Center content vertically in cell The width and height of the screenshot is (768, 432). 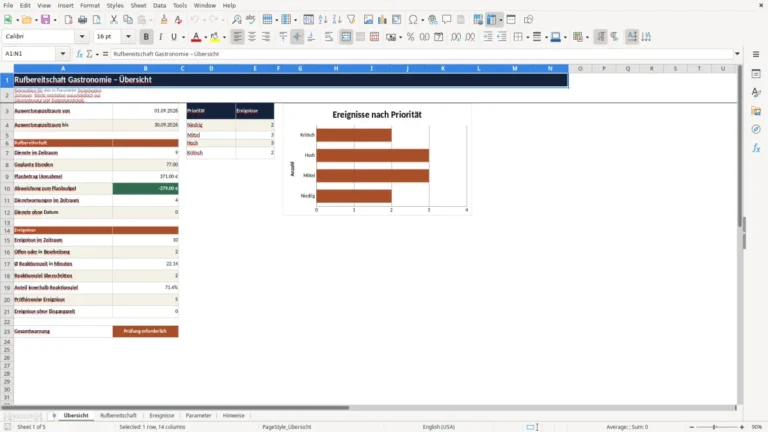coord(297,37)
